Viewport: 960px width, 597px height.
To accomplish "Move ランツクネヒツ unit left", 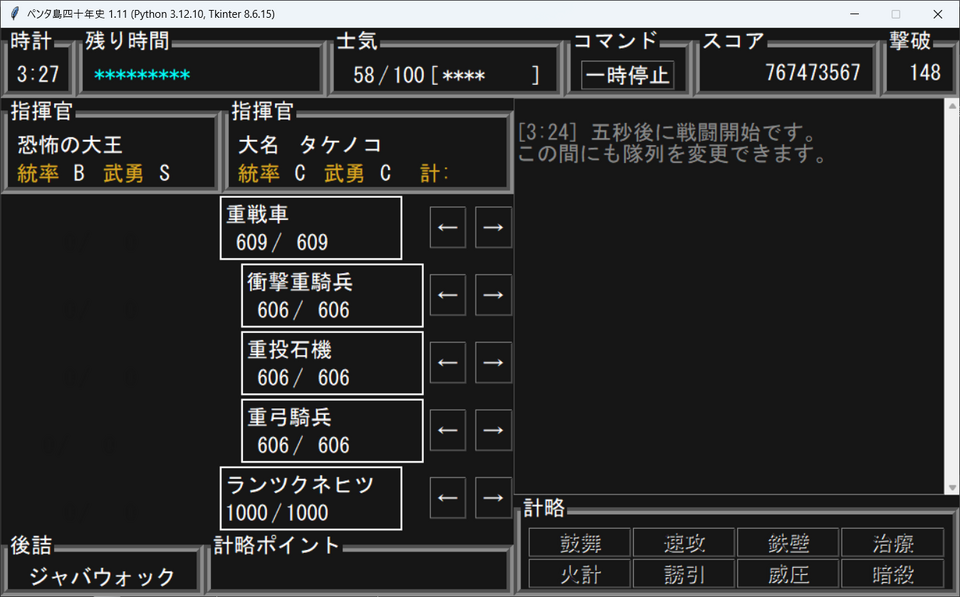I will 448,497.
